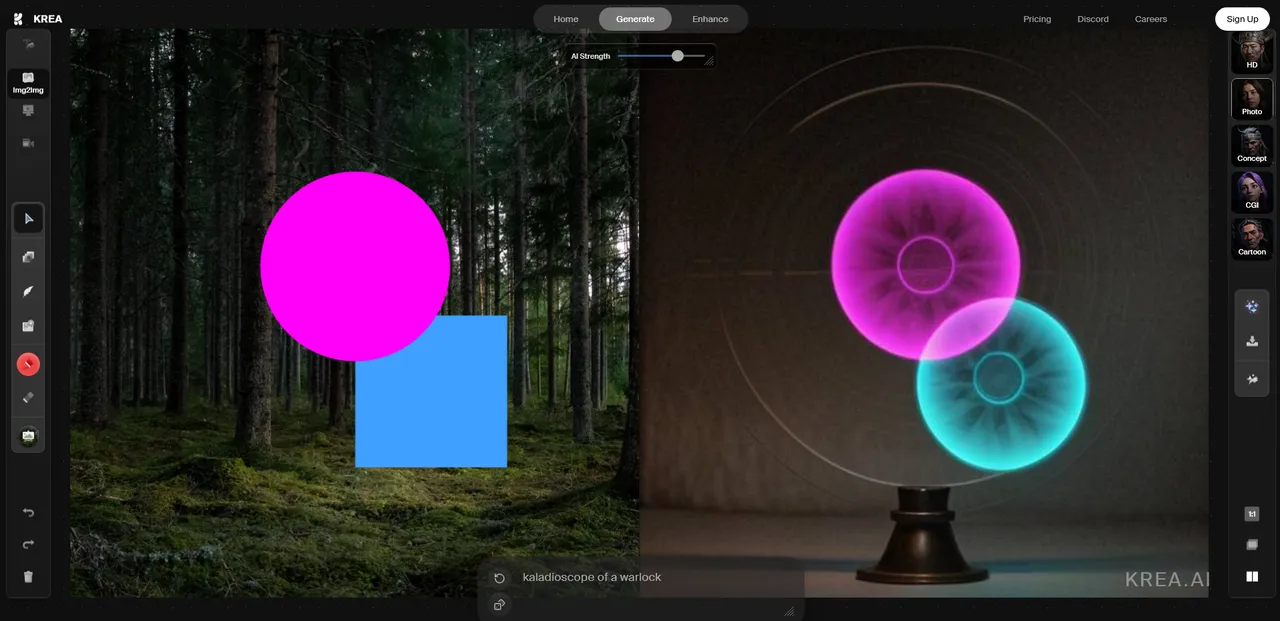Open the red color picker circle
1280x621 pixels.
28,364
